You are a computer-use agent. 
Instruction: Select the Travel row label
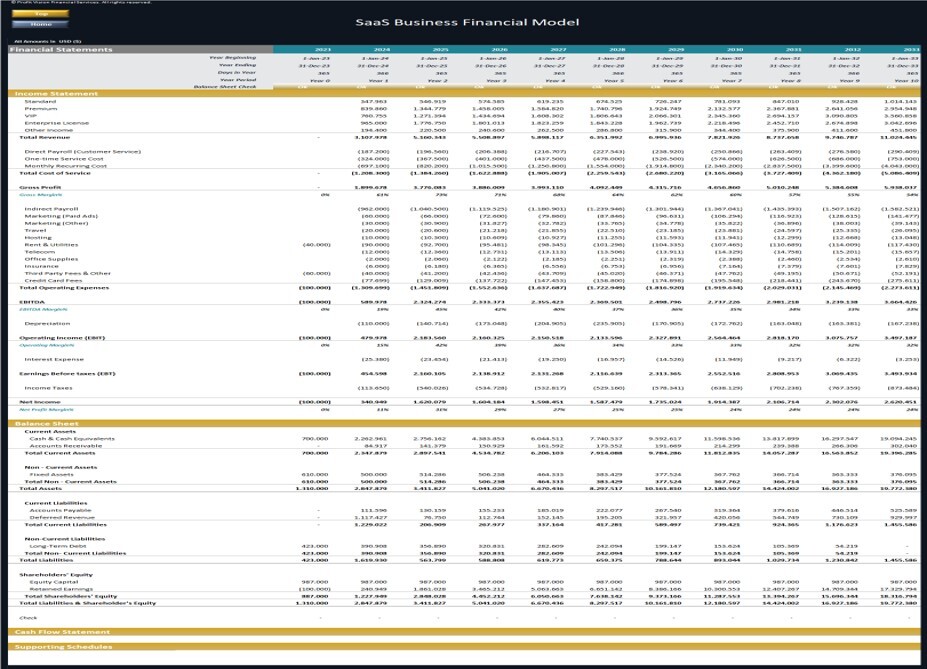(35, 230)
